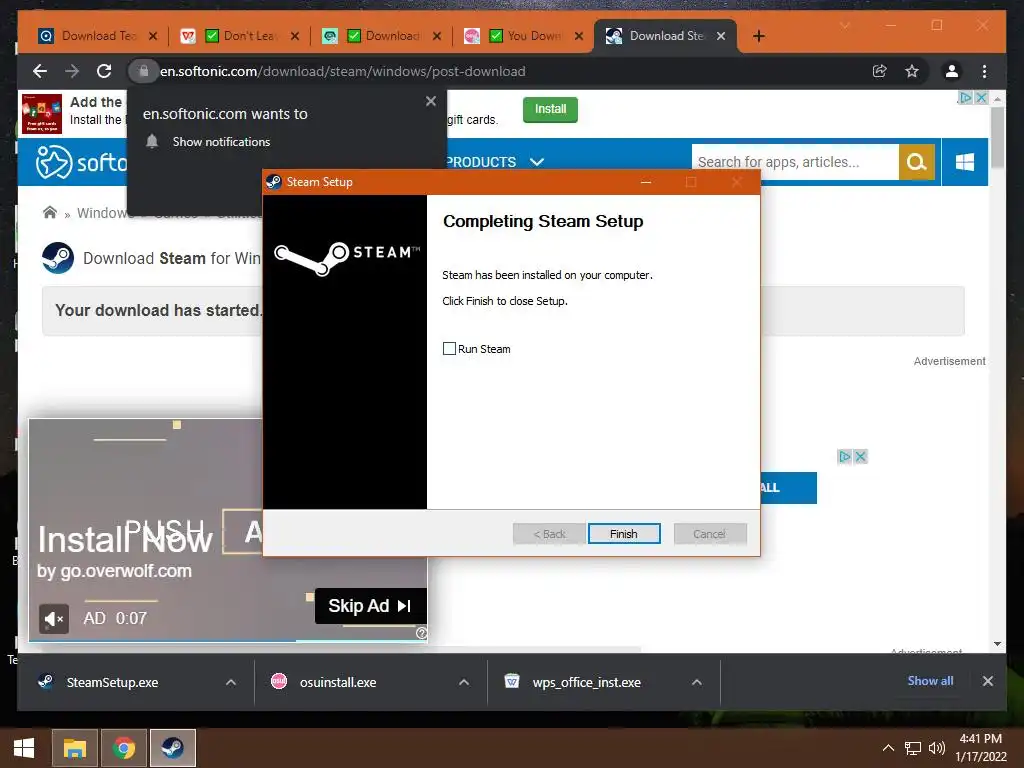
Task: Expand osuinstall.exe download options
Action: coord(464,682)
